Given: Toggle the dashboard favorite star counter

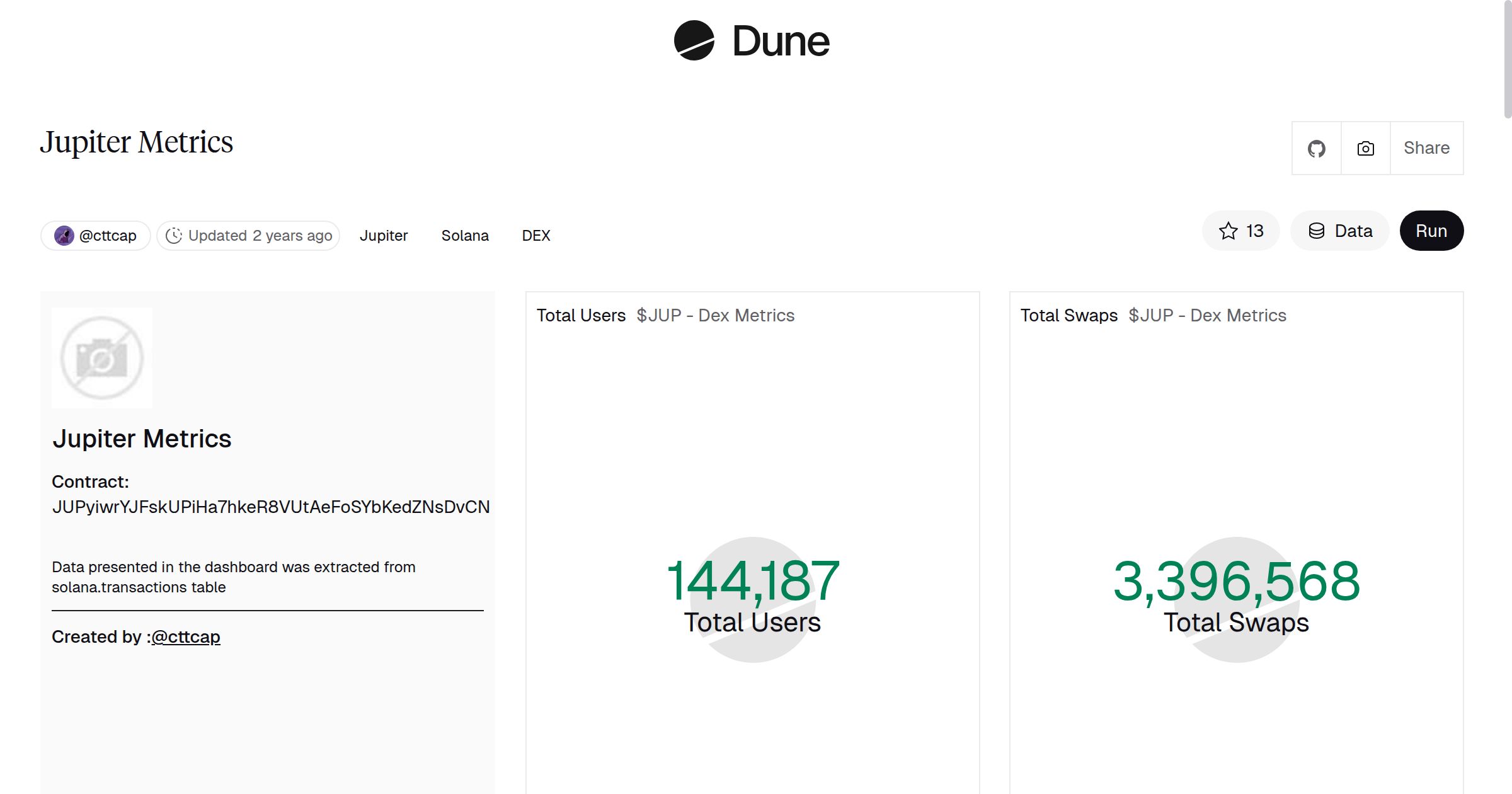Looking at the screenshot, I should click(1240, 231).
